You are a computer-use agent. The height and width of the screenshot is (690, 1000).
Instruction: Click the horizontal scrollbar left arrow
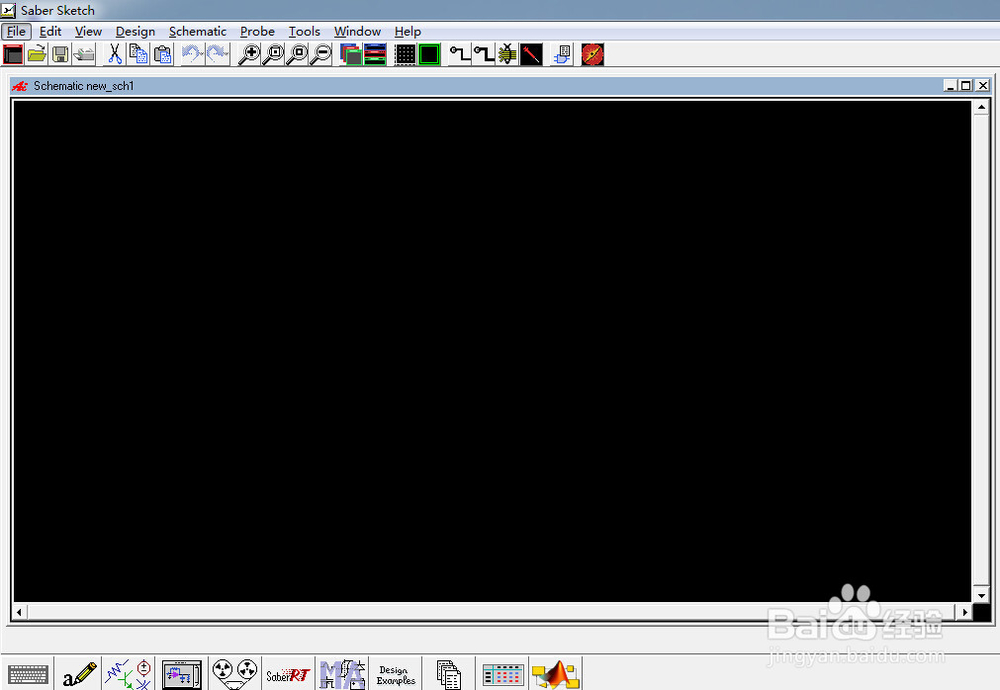coord(19,612)
